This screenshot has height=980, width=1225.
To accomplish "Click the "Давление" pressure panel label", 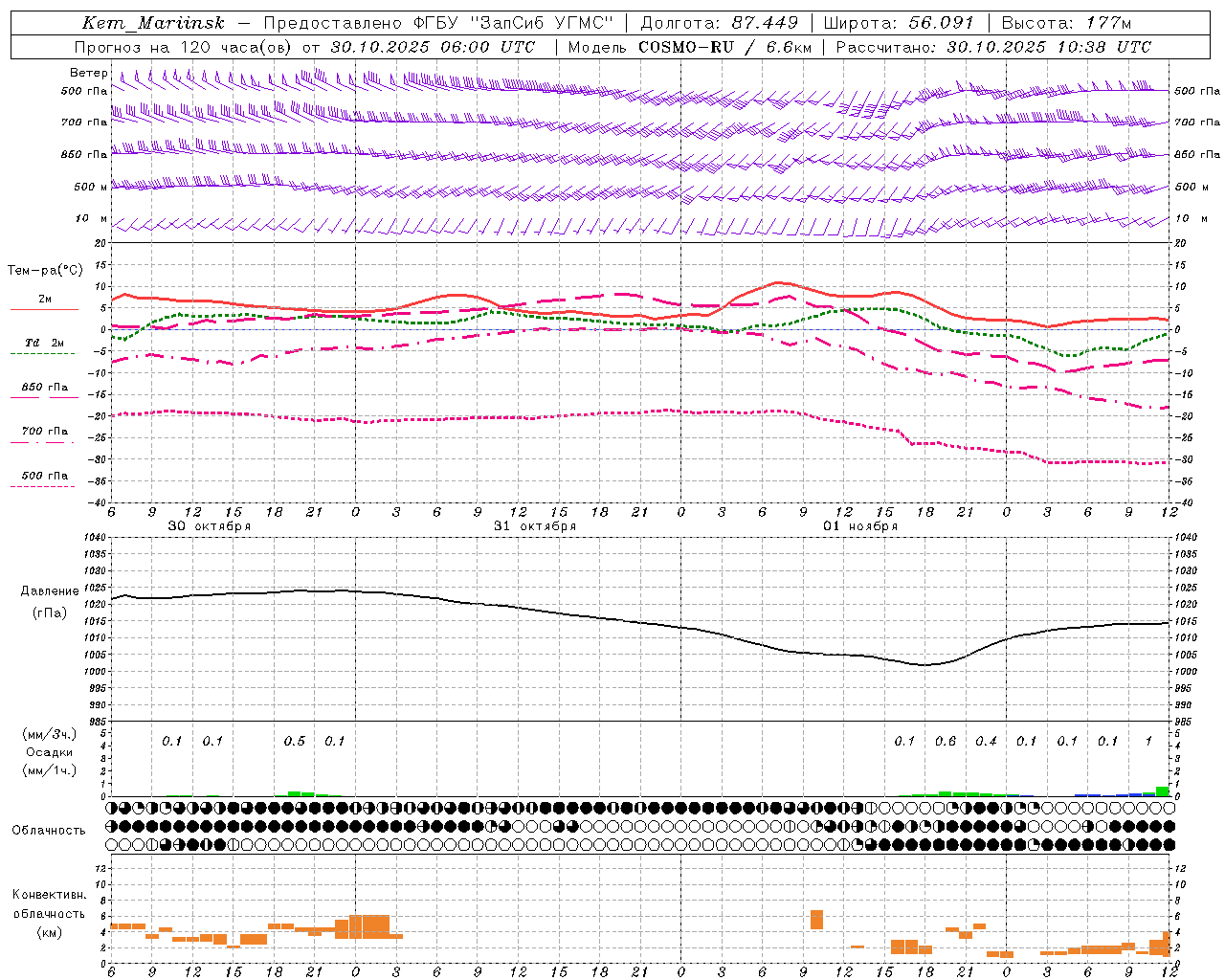I will pos(50,591).
